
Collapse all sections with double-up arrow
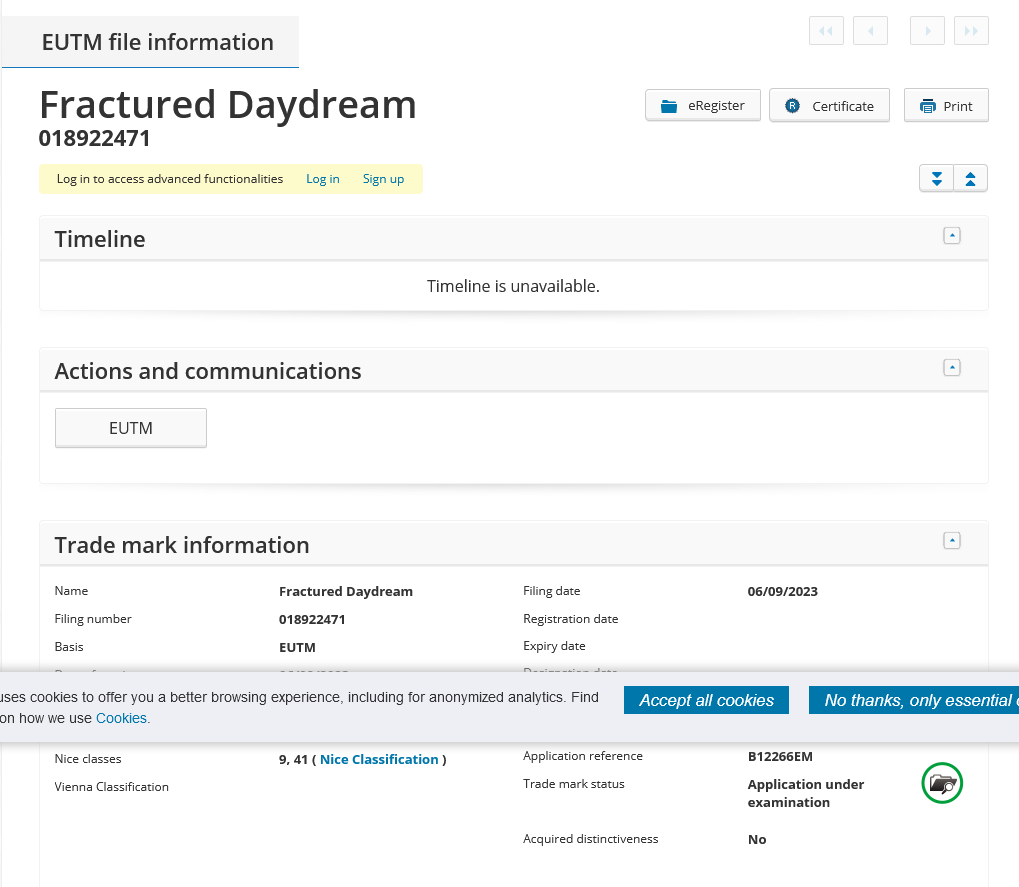[970, 179]
